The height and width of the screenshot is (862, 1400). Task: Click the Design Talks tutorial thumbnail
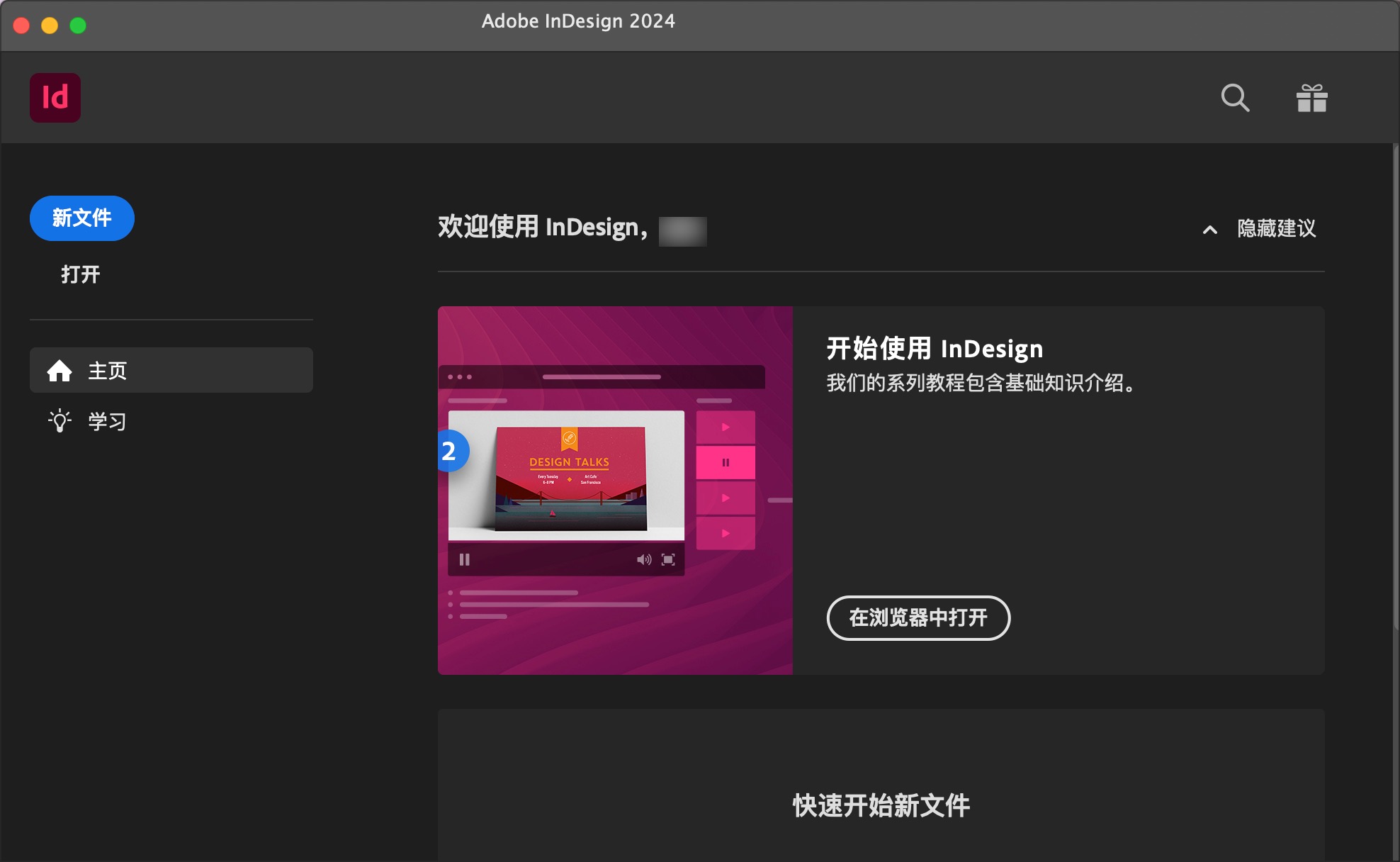point(615,491)
